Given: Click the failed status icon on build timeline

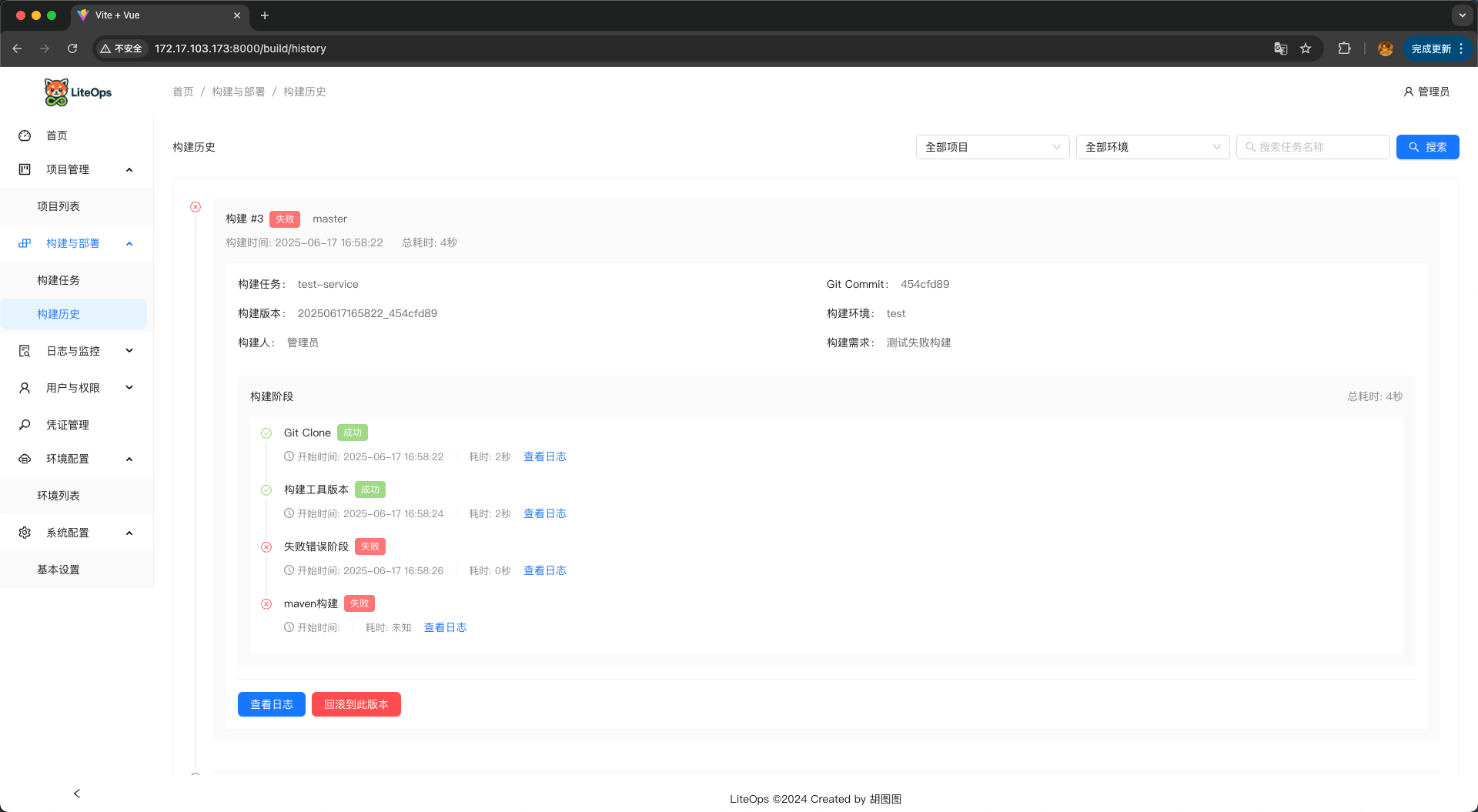Looking at the screenshot, I should [x=196, y=207].
